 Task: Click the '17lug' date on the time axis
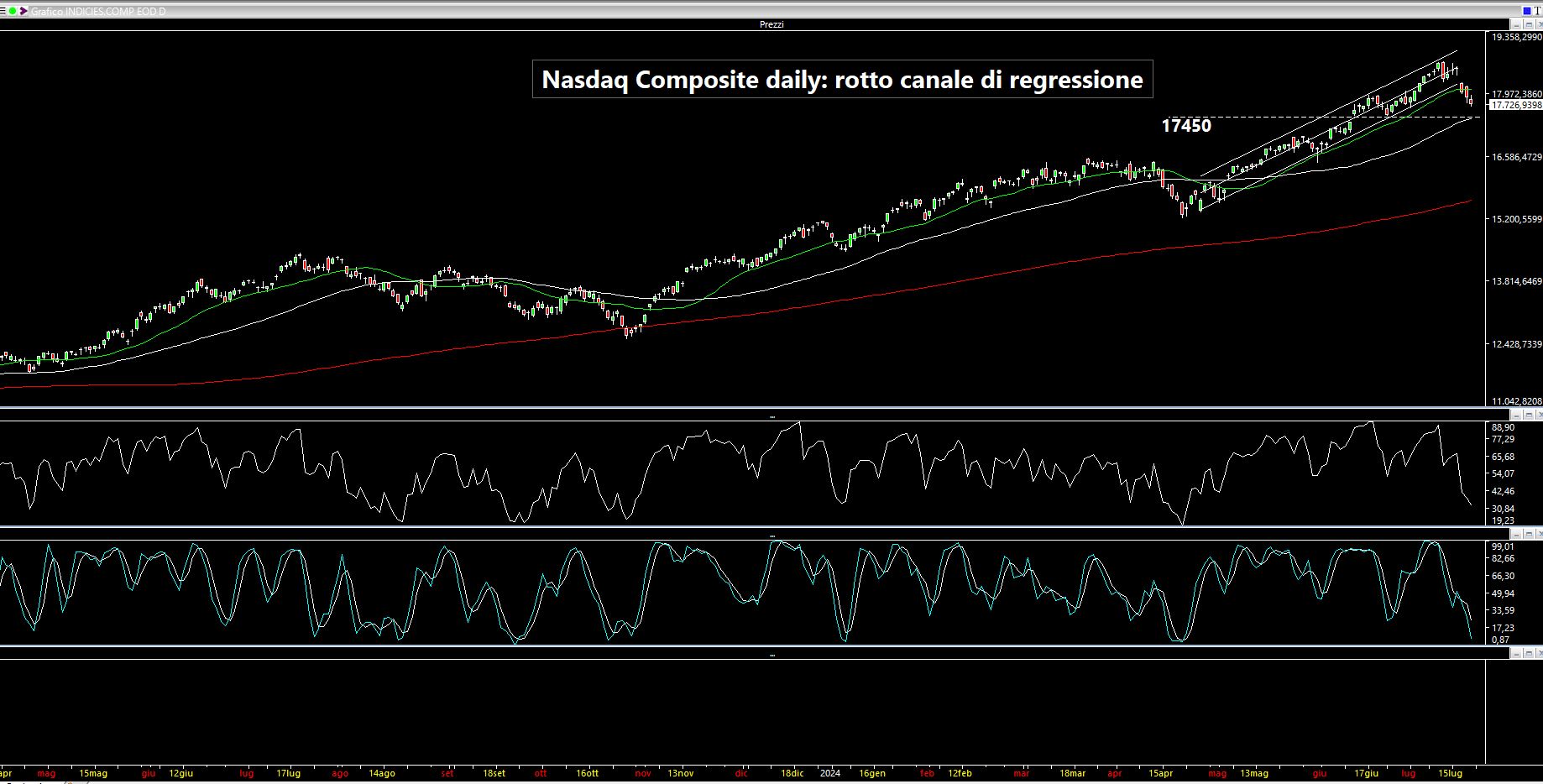click(288, 773)
